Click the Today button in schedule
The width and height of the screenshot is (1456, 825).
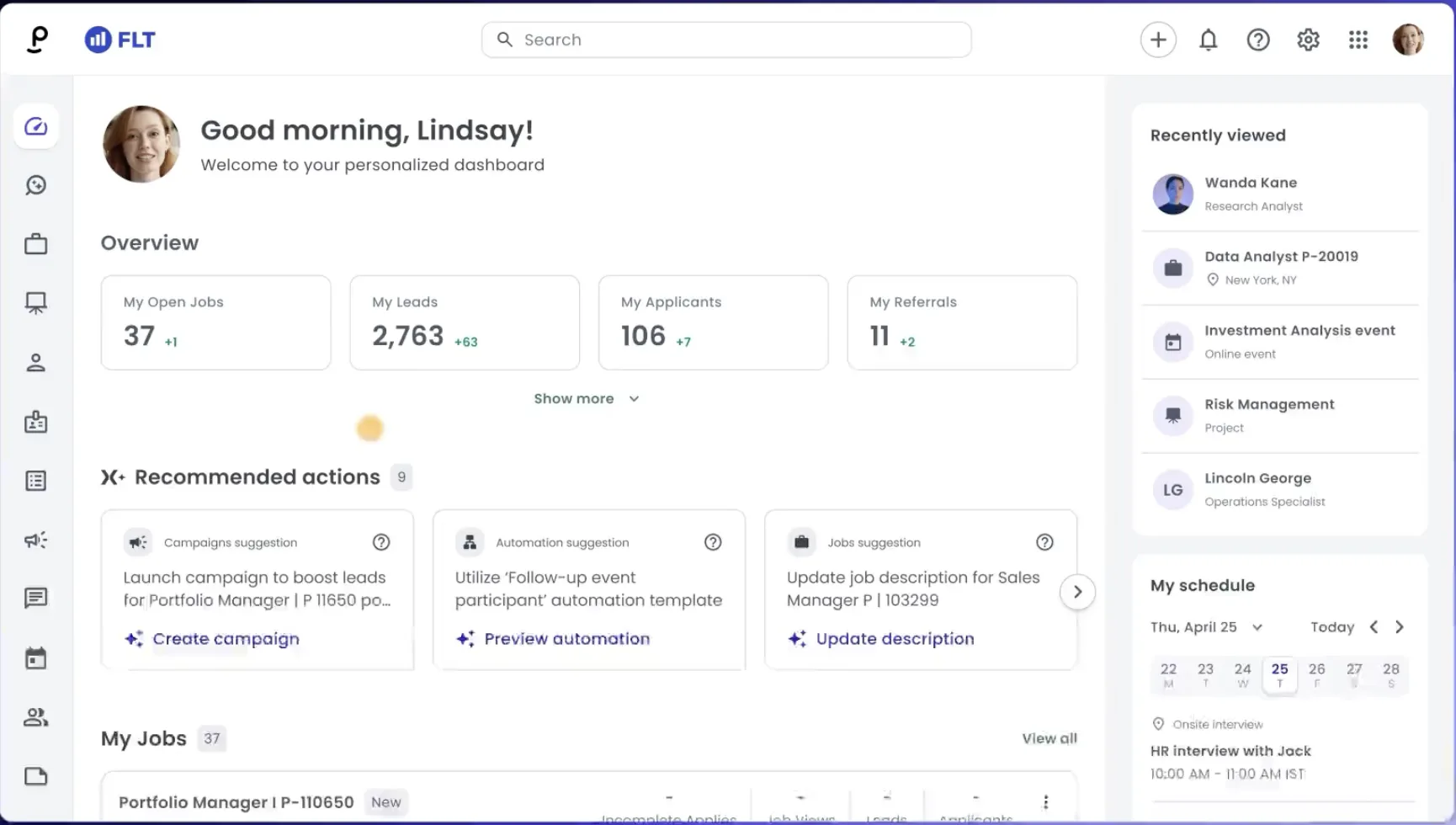[x=1332, y=627]
